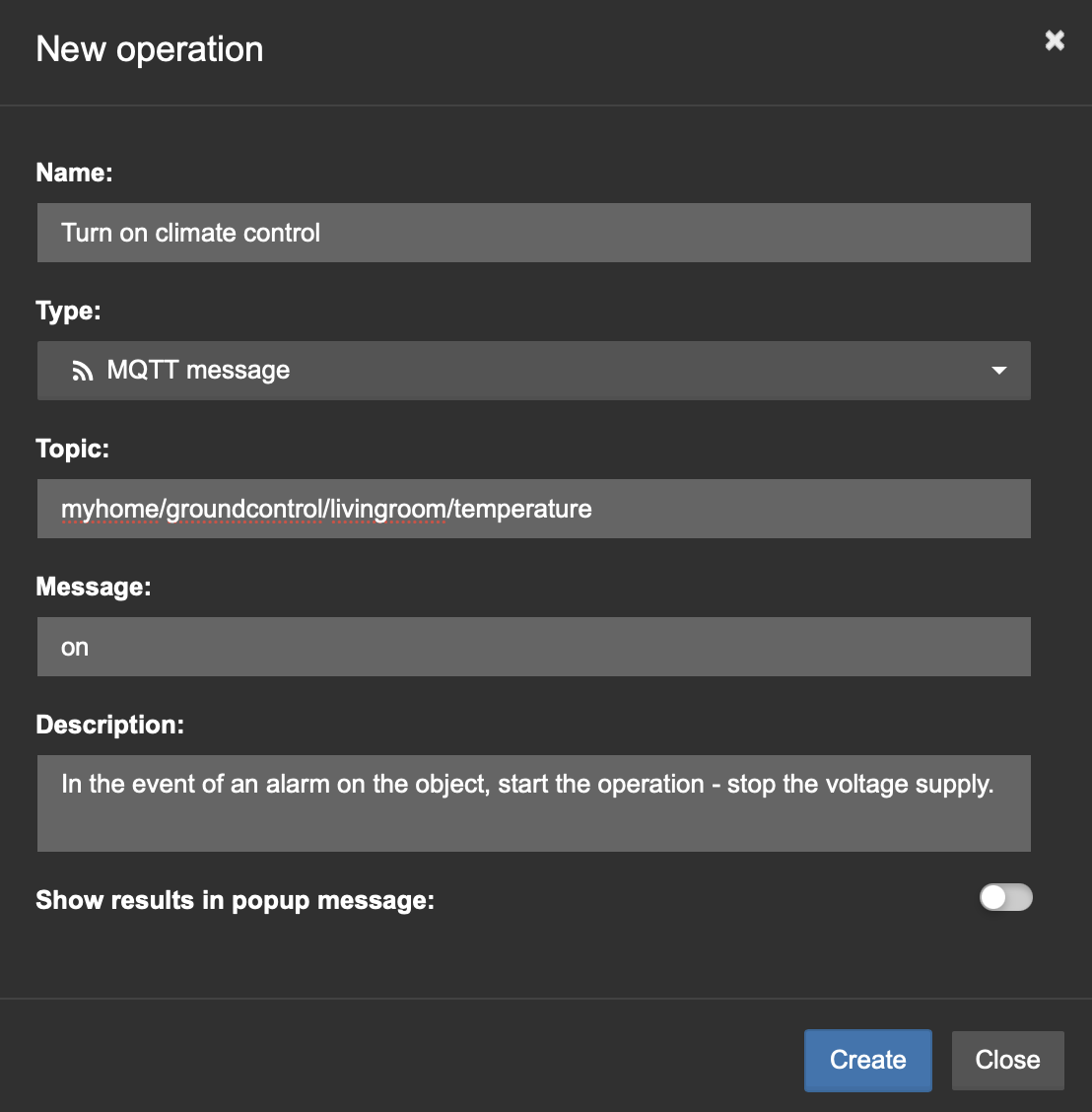Click the 'Type:' label

(68, 311)
